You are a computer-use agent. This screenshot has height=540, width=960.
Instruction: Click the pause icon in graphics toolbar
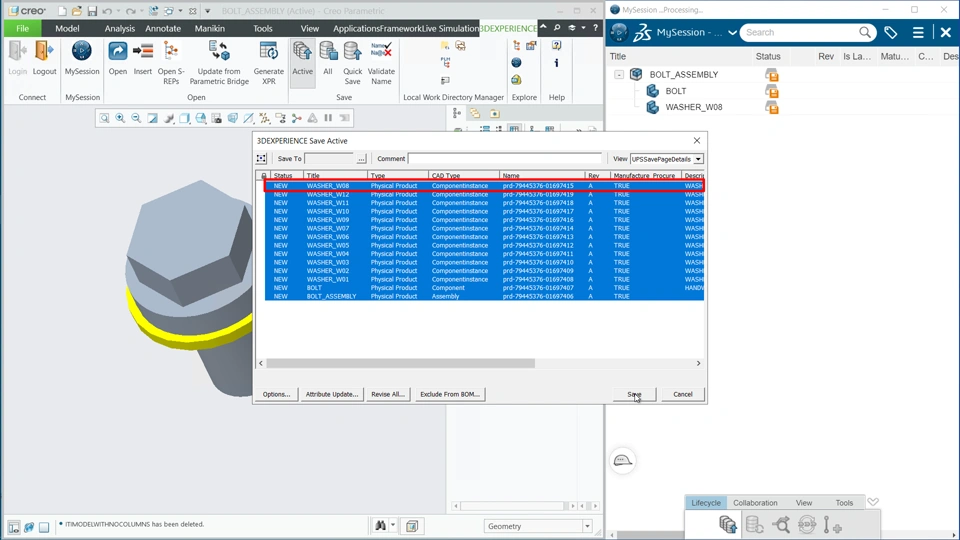click(328, 118)
